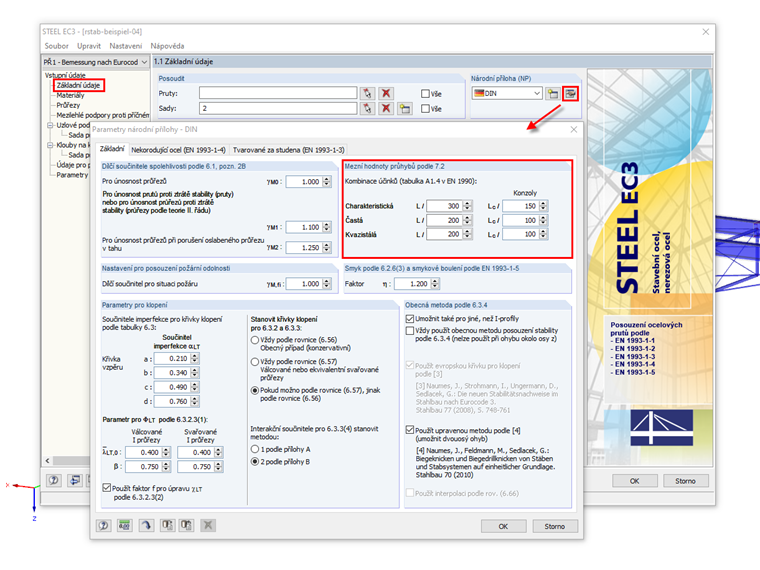Viewport: 760px width, 570px height.
Task: Open PŘ1 - Bemessung nach Eurocode case dropdown
Action: pyautogui.click(x=144, y=62)
